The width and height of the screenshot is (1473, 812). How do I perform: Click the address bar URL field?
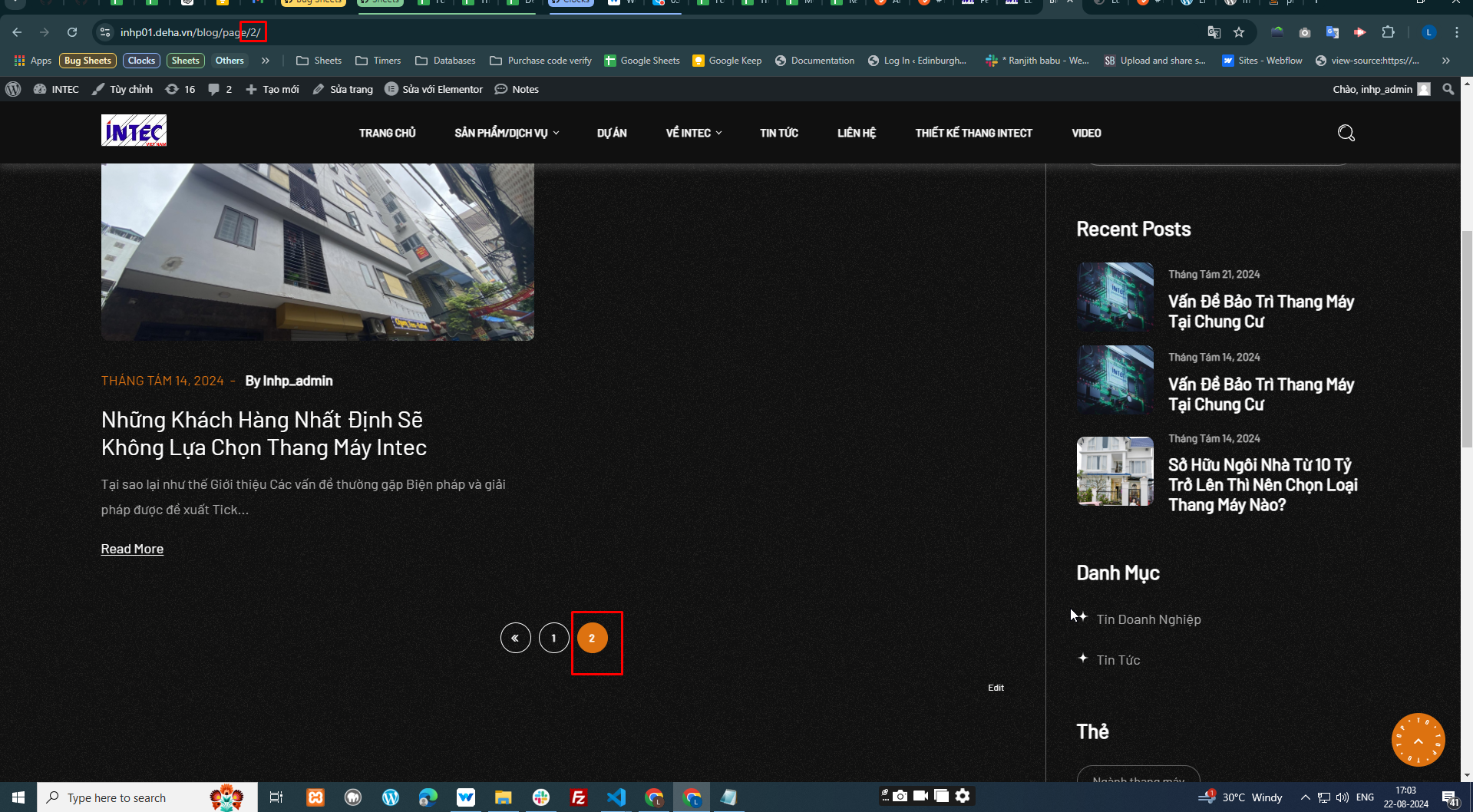(x=652, y=32)
